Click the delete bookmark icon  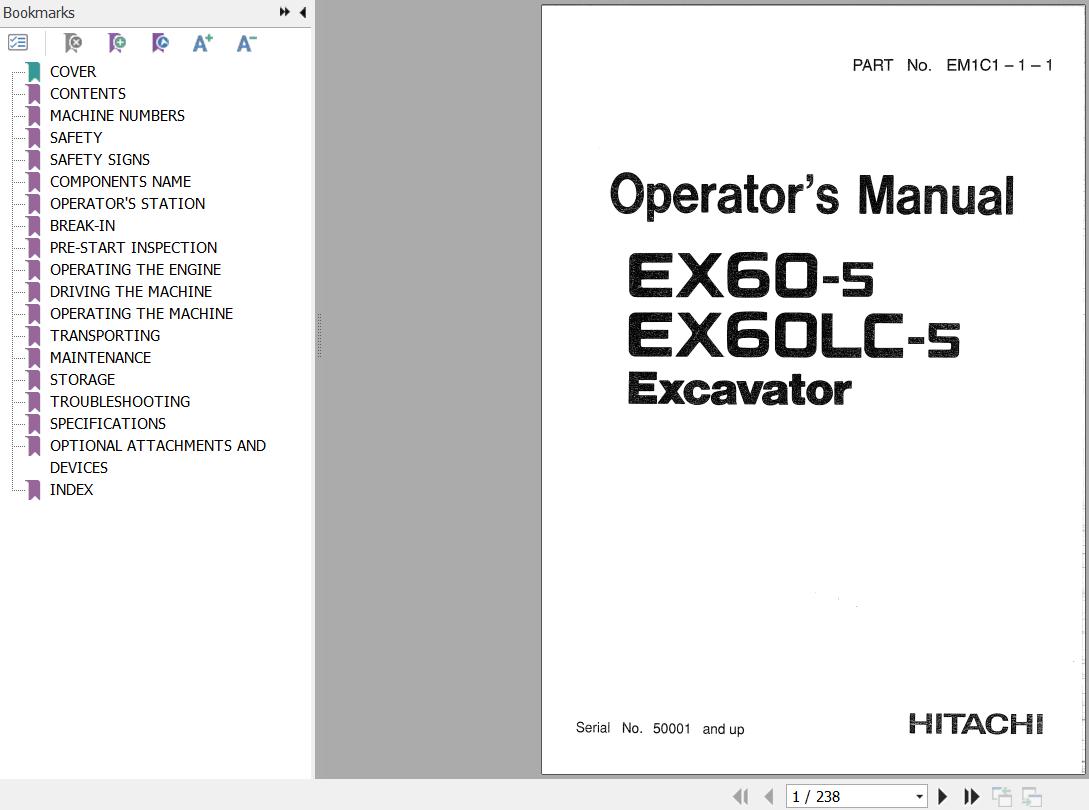pos(72,43)
